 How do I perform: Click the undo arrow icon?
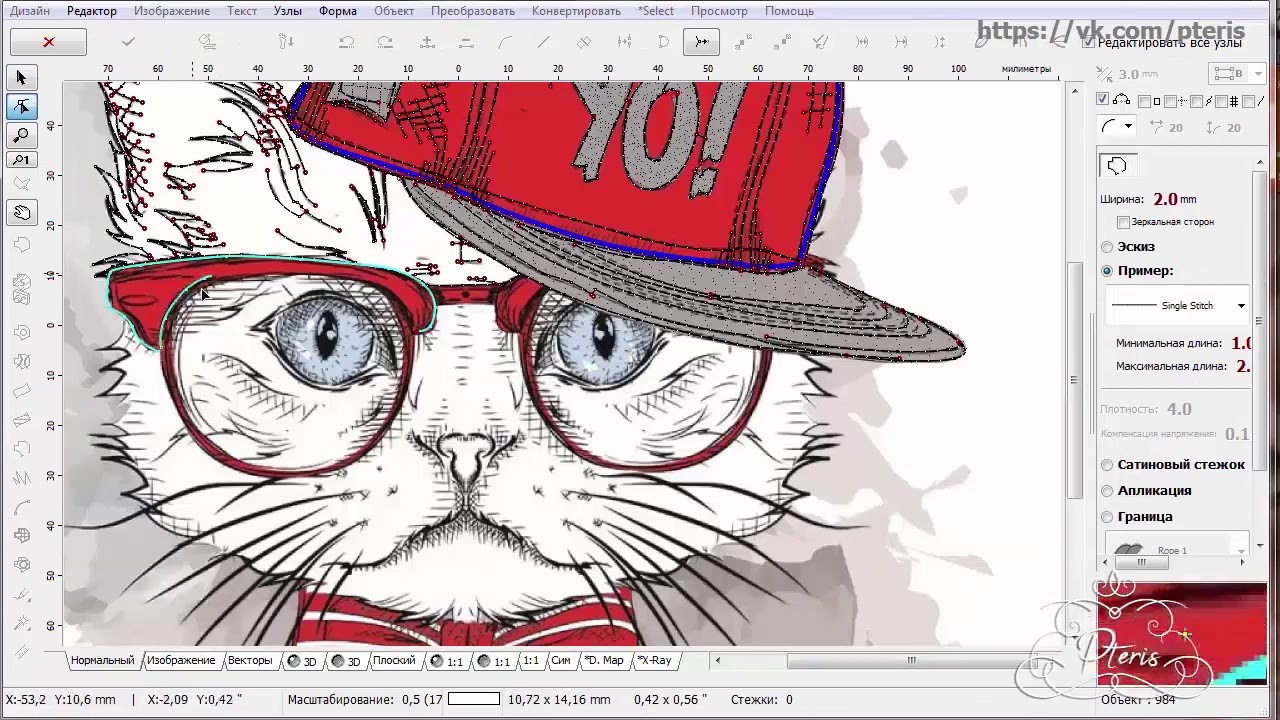pos(346,42)
